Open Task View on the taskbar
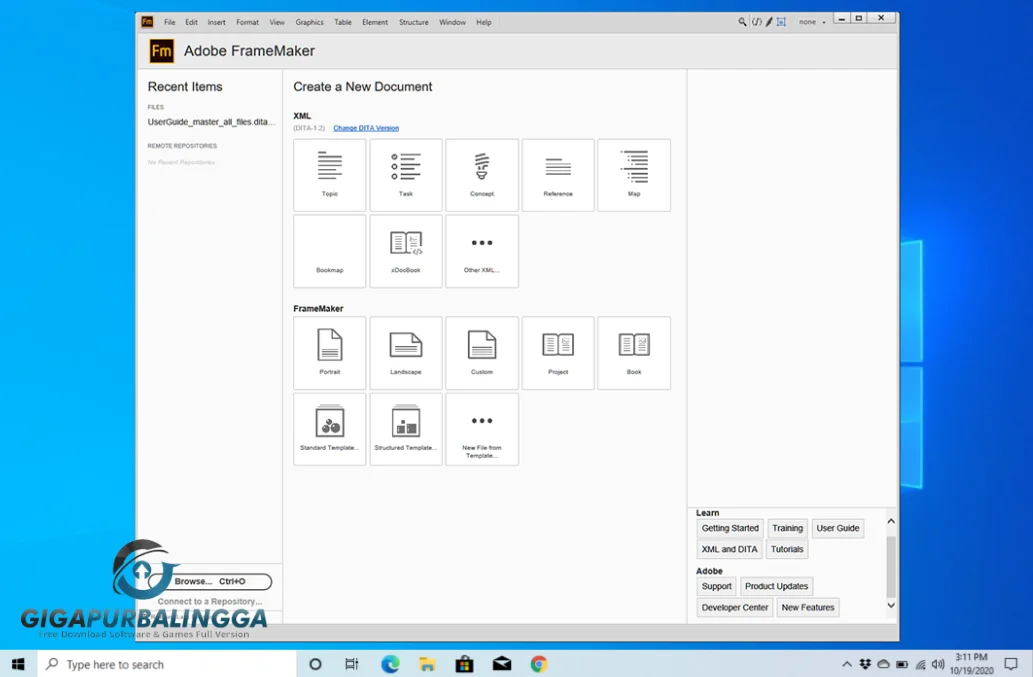This screenshot has width=1033, height=677. tap(352, 664)
